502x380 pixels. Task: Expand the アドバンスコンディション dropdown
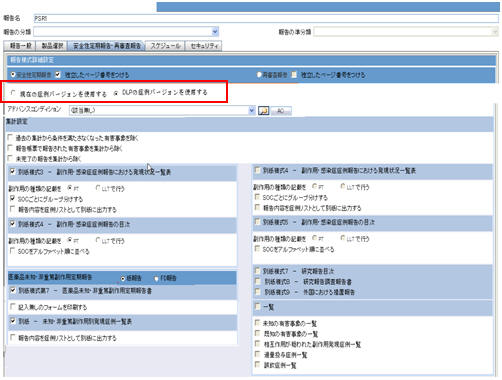[x=252, y=110]
